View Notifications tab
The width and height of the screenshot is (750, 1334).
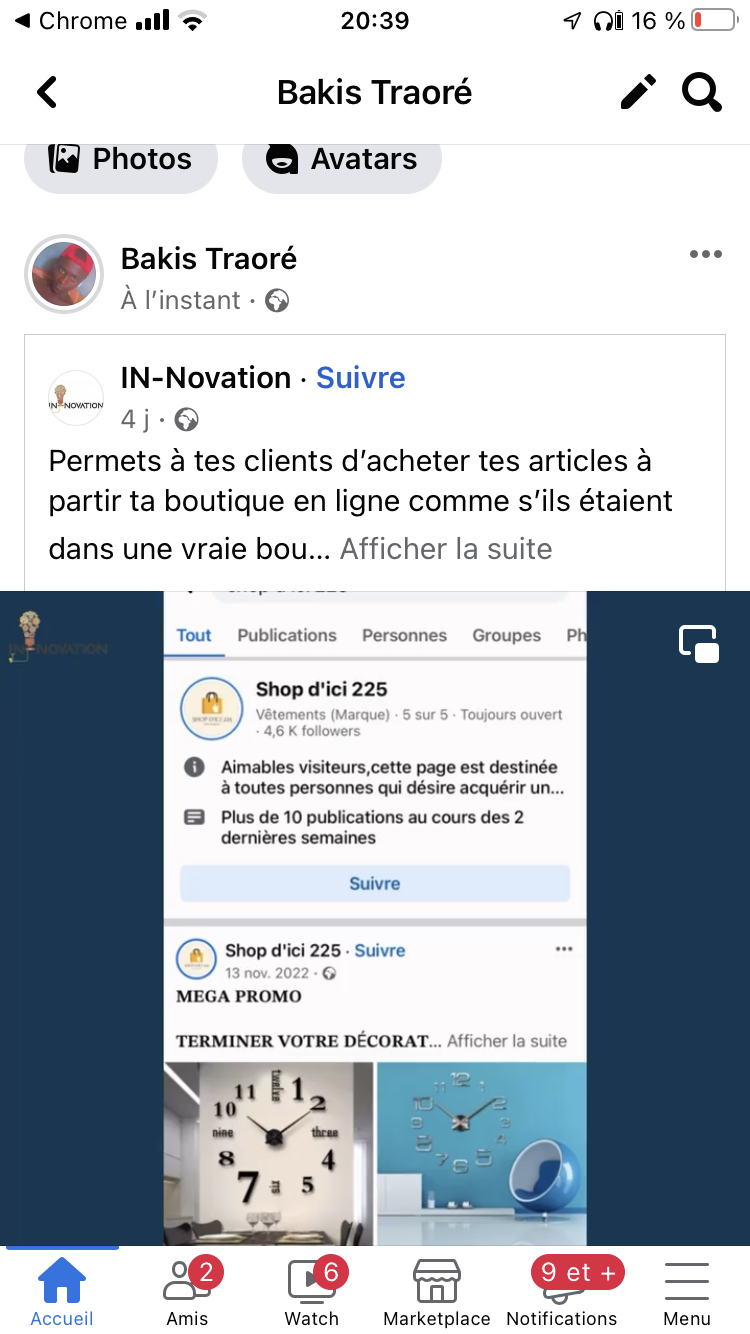(562, 1291)
